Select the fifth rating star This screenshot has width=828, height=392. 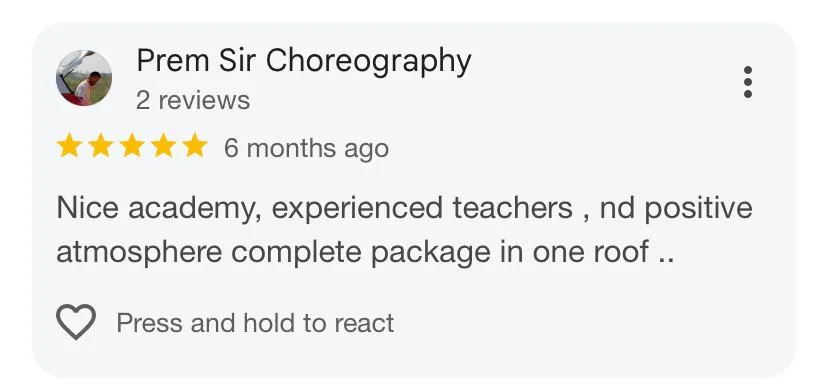pos(195,146)
